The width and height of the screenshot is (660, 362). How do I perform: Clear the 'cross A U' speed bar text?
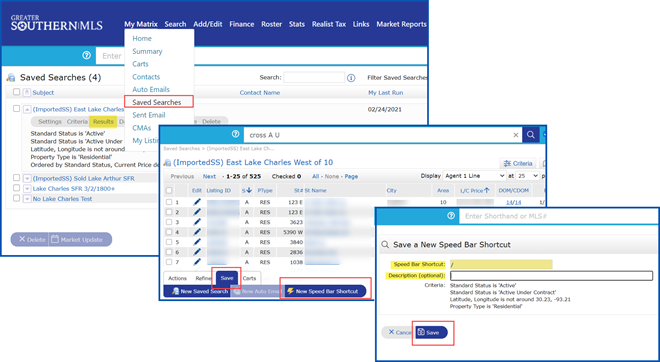pyautogui.click(x=516, y=135)
